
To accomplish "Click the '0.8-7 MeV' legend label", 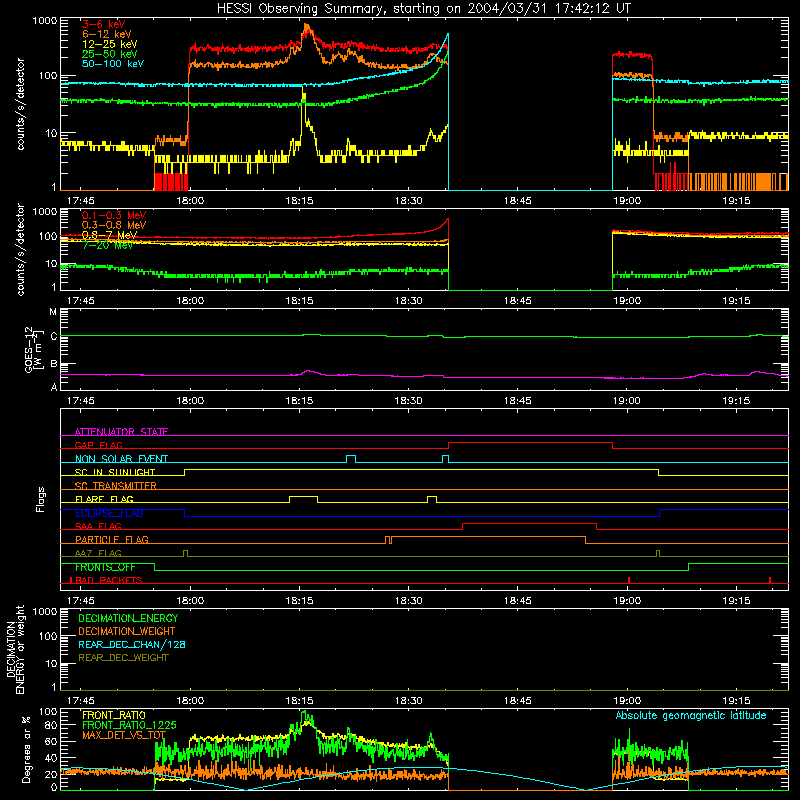I will tap(110, 235).
